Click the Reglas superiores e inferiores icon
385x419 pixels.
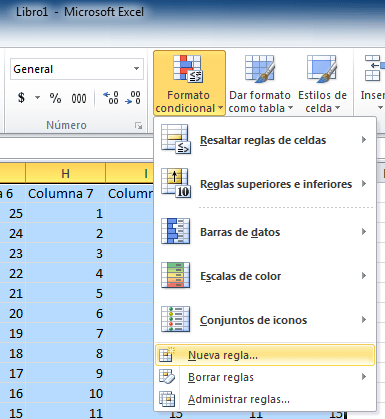coord(175,183)
